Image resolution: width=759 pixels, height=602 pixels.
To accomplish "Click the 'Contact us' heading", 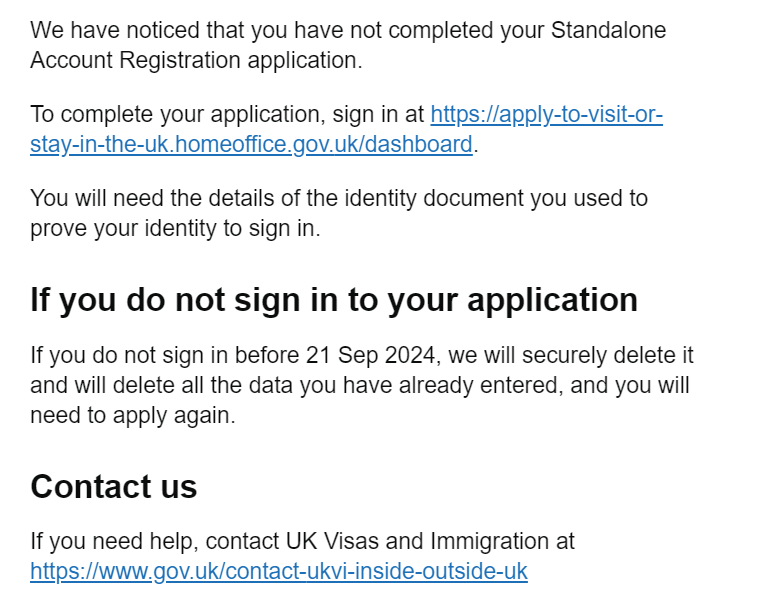I will (114, 486).
